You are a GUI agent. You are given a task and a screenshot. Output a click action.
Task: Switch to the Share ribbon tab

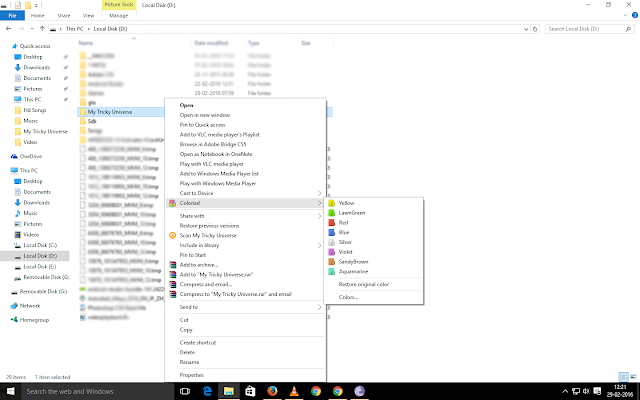click(x=64, y=16)
